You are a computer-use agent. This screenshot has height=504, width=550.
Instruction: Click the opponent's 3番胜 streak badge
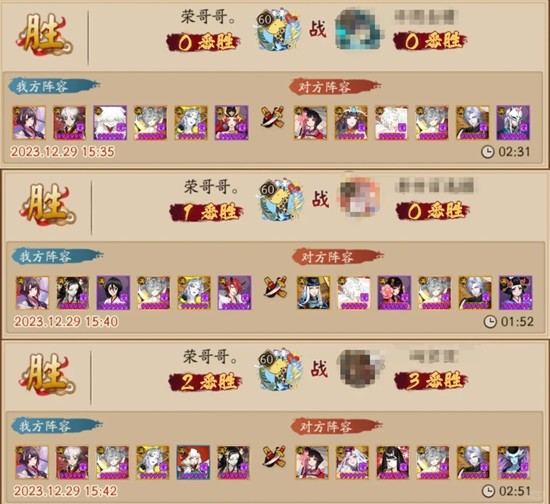tap(431, 381)
